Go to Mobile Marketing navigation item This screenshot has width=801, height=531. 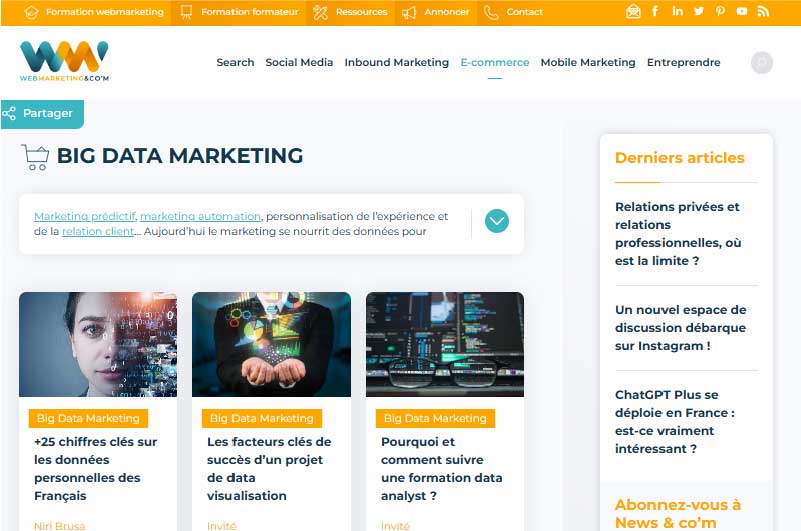coord(587,62)
